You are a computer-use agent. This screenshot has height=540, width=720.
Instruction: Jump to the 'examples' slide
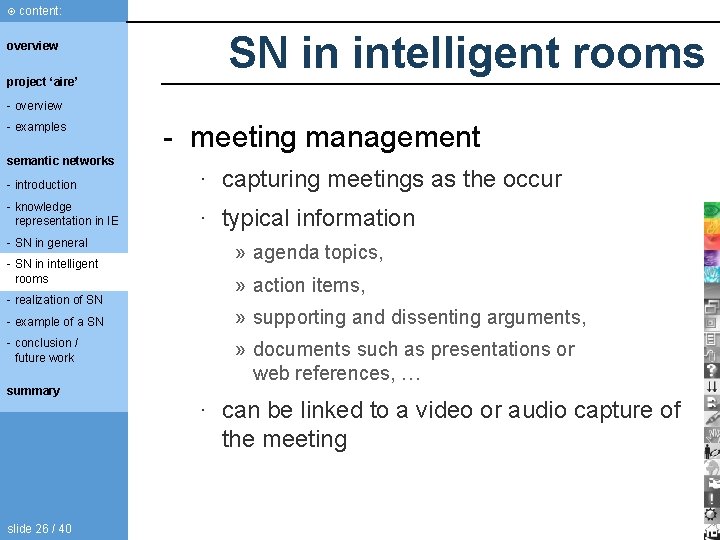click(x=40, y=127)
